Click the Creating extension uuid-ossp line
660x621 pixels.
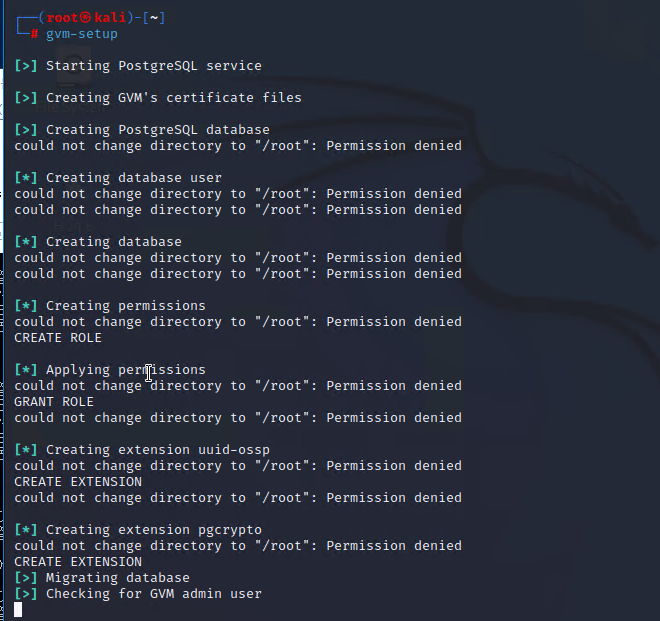coord(157,450)
